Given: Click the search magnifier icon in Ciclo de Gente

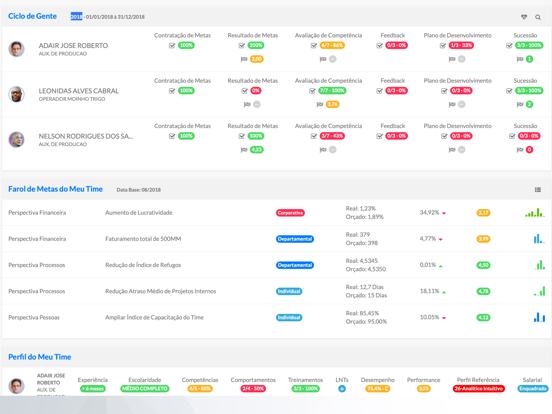Looking at the screenshot, I should [538, 17].
